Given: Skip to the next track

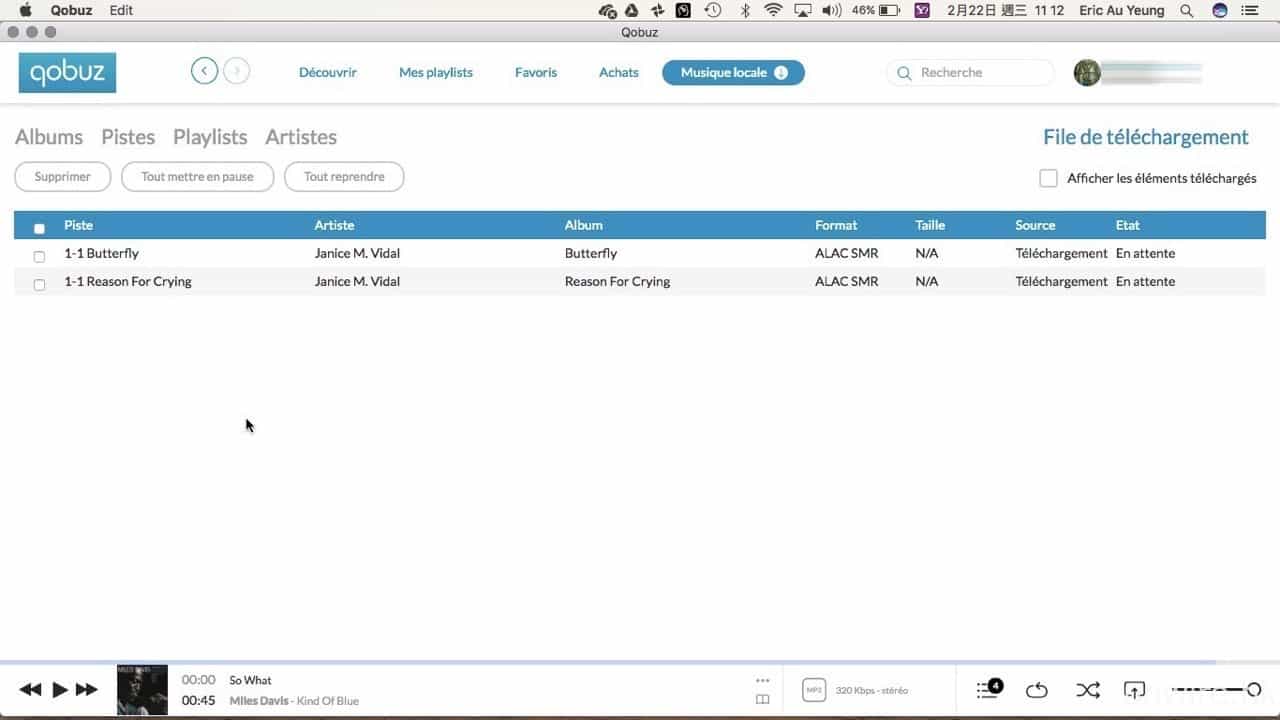Looking at the screenshot, I should coord(87,689).
